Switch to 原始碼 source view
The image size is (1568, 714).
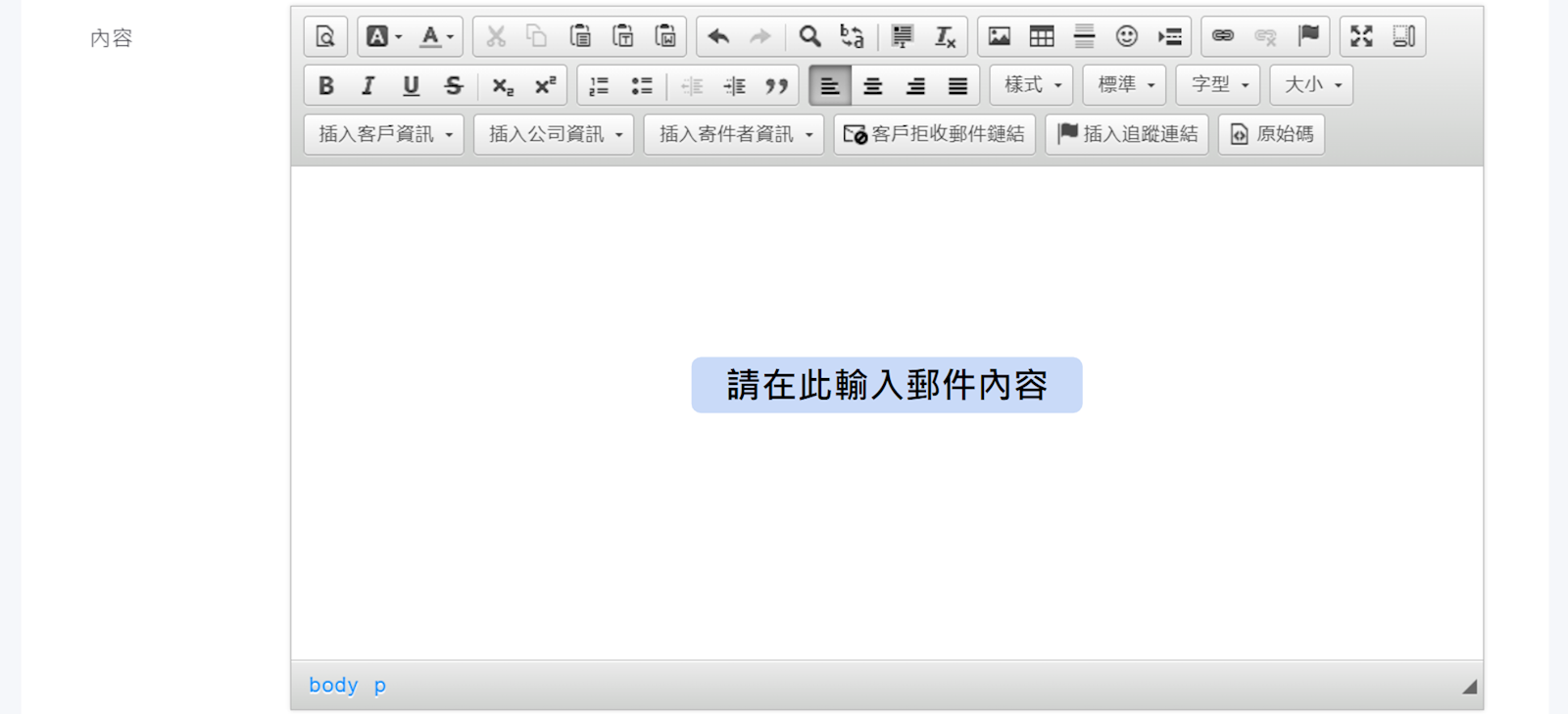pos(1271,134)
